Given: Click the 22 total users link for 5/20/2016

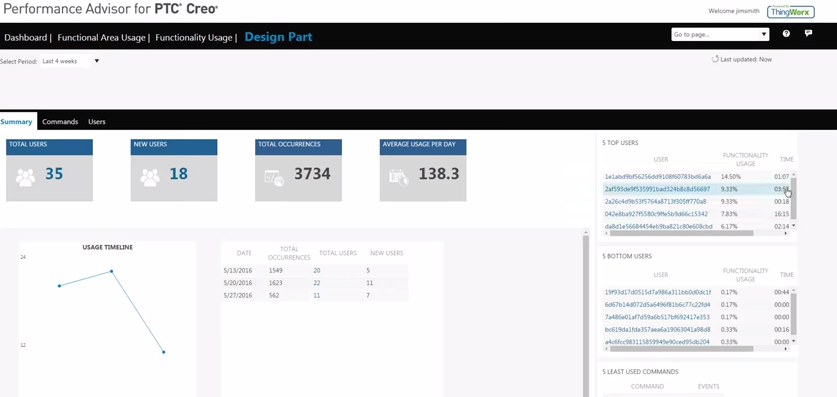Looking at the screenshot, I should tap(317, 283).
